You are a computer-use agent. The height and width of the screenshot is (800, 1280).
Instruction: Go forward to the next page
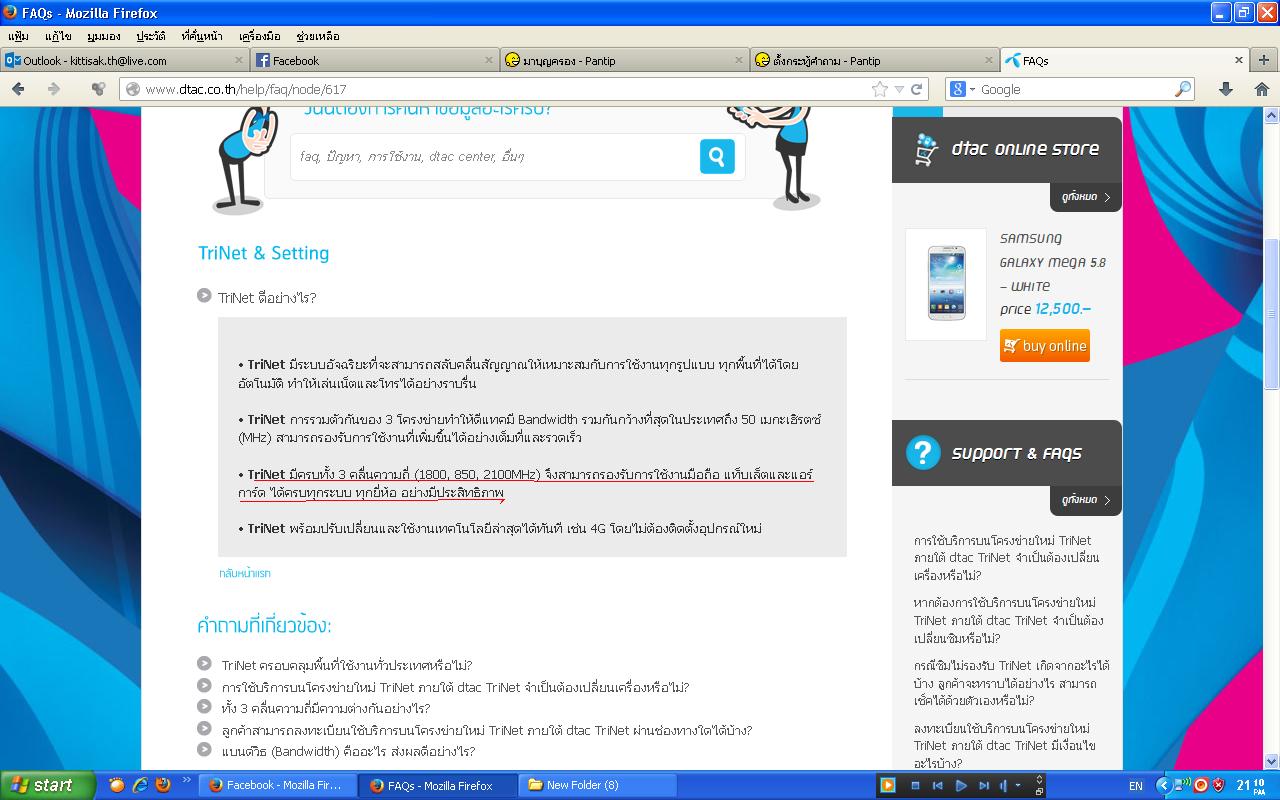[54, 89]
